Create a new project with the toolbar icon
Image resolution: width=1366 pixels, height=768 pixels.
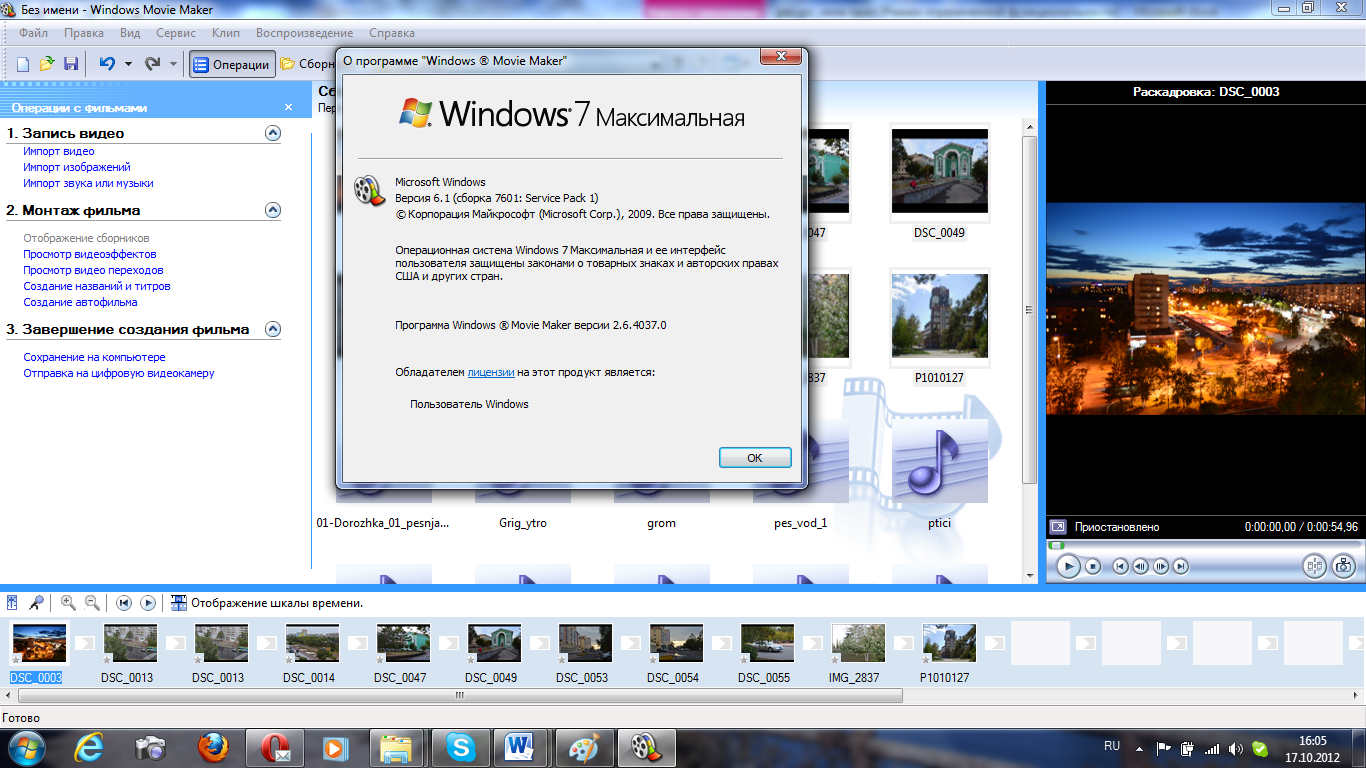(x=23, y=64)
